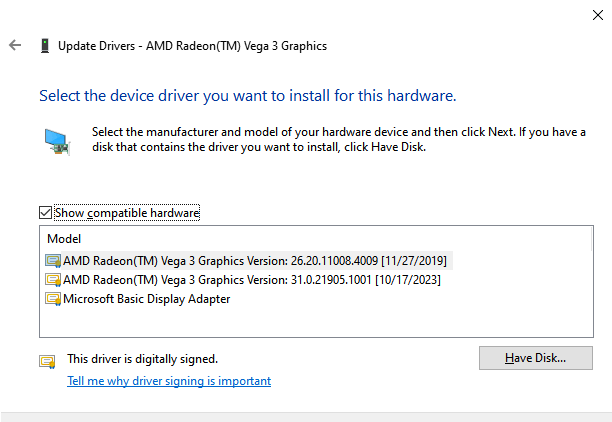Click the display adapter hardware icon
The image size is (612, 422).
[x=57, y=142]
